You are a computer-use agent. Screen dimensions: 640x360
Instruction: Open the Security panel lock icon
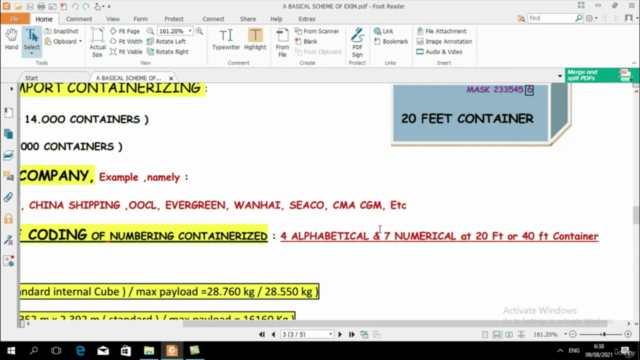tap(8, 219)
